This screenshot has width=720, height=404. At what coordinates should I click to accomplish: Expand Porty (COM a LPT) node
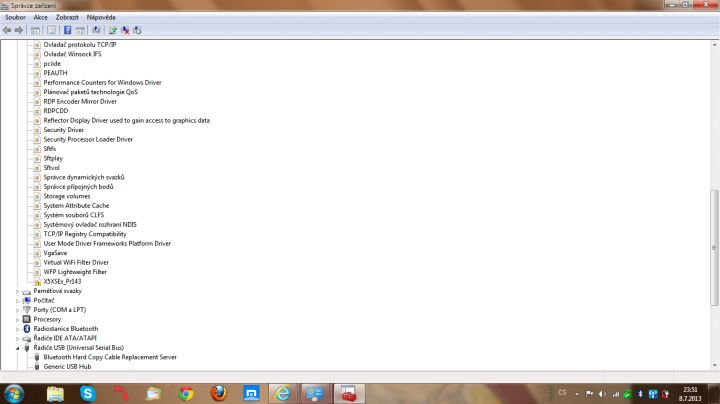tap(17, 310)
